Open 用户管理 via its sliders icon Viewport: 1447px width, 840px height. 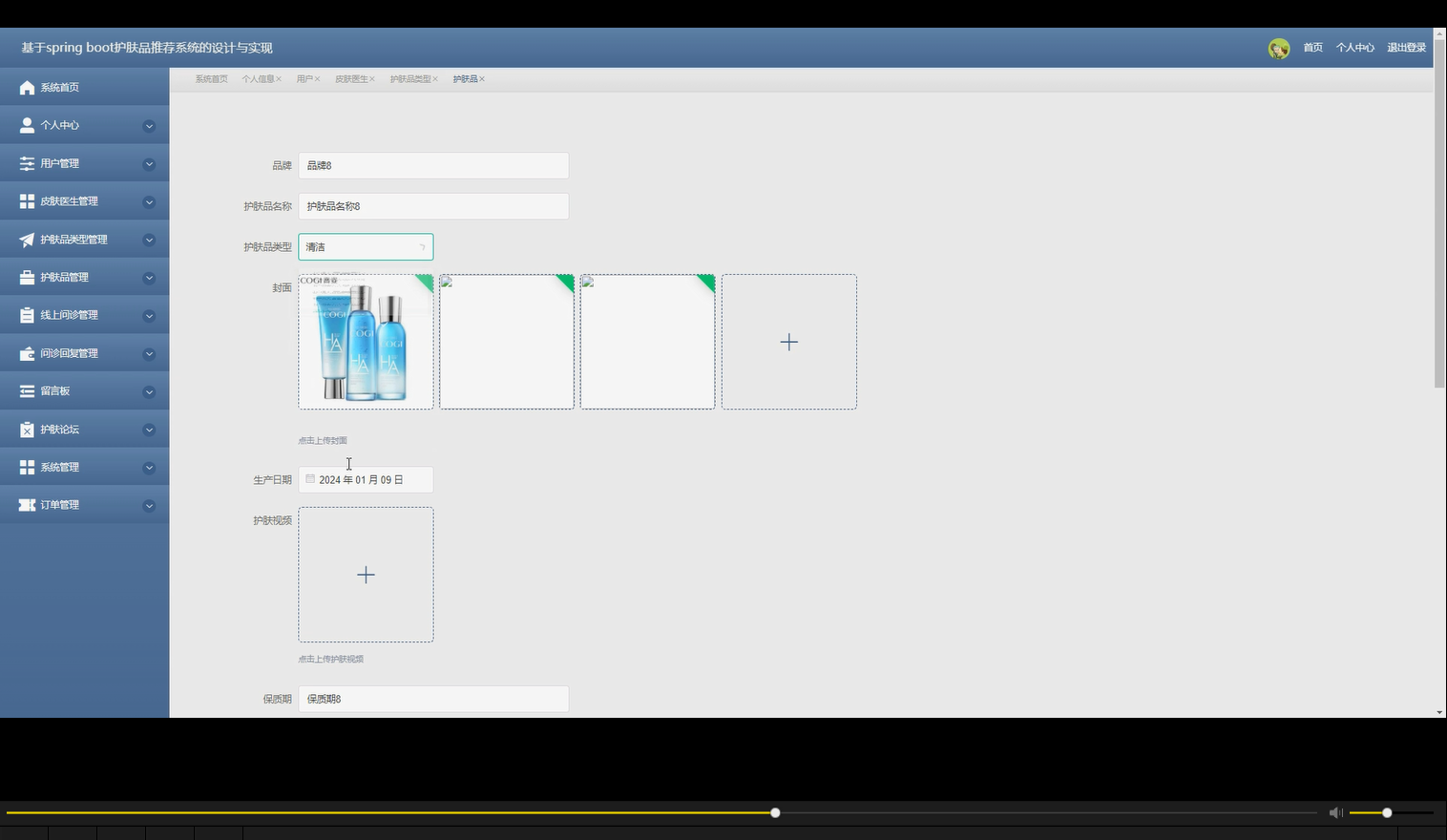point(26,163)
